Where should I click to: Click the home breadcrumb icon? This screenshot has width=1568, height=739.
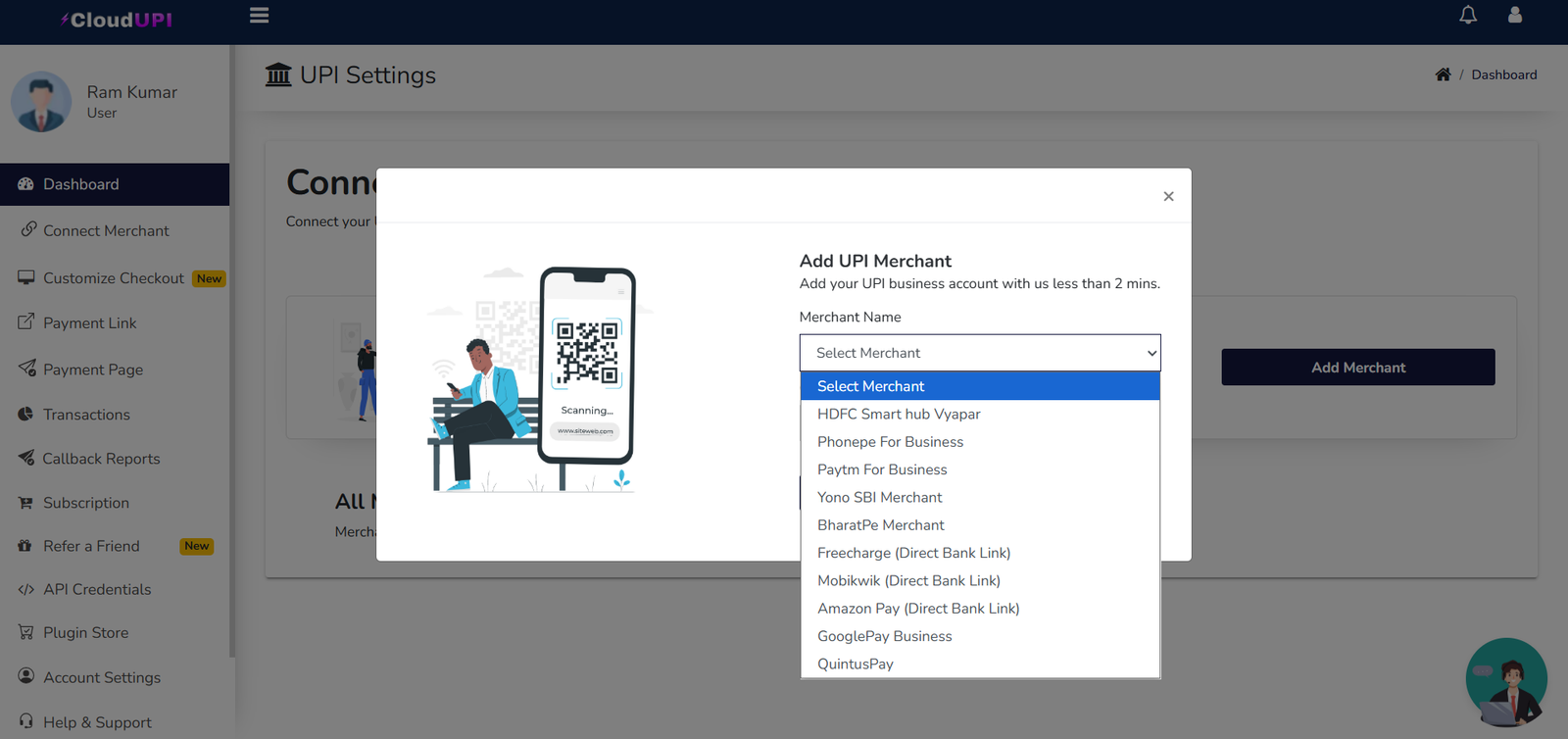(x=1443, y=74)
